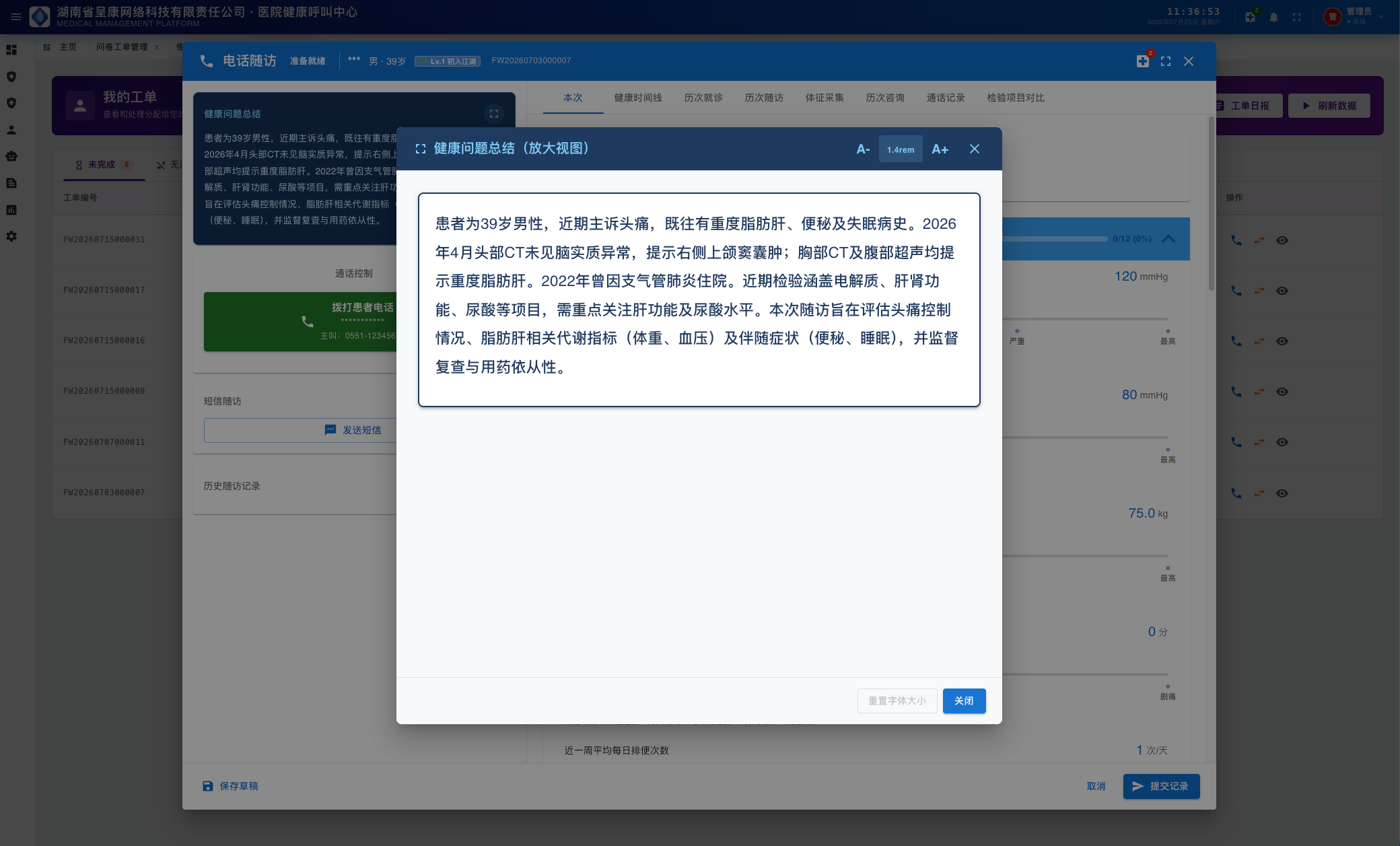Go to the 主页 tab
This screenshot has height=846, width=1400.
[61, 47]
